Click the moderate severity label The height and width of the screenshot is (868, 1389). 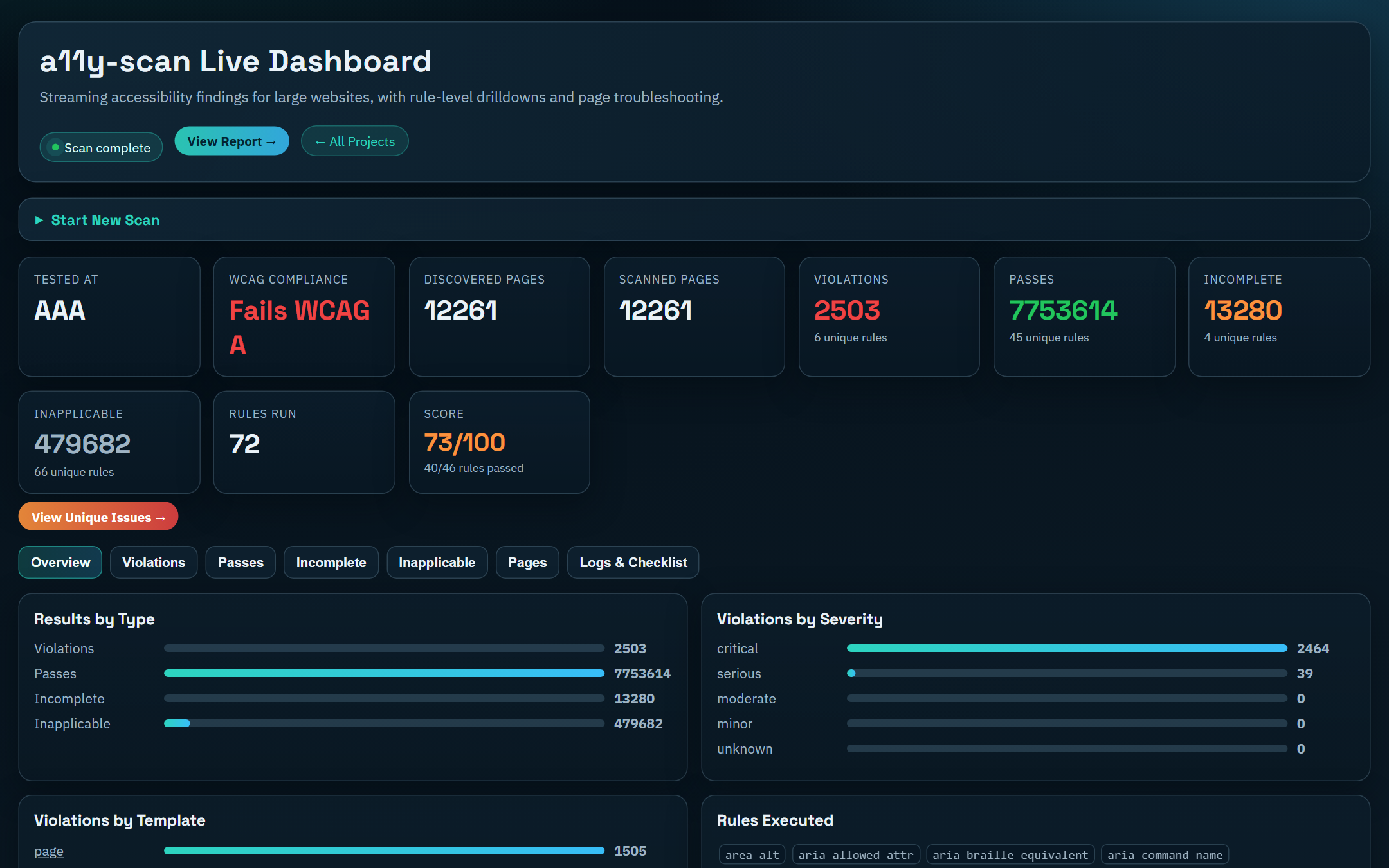click(746, 698)
